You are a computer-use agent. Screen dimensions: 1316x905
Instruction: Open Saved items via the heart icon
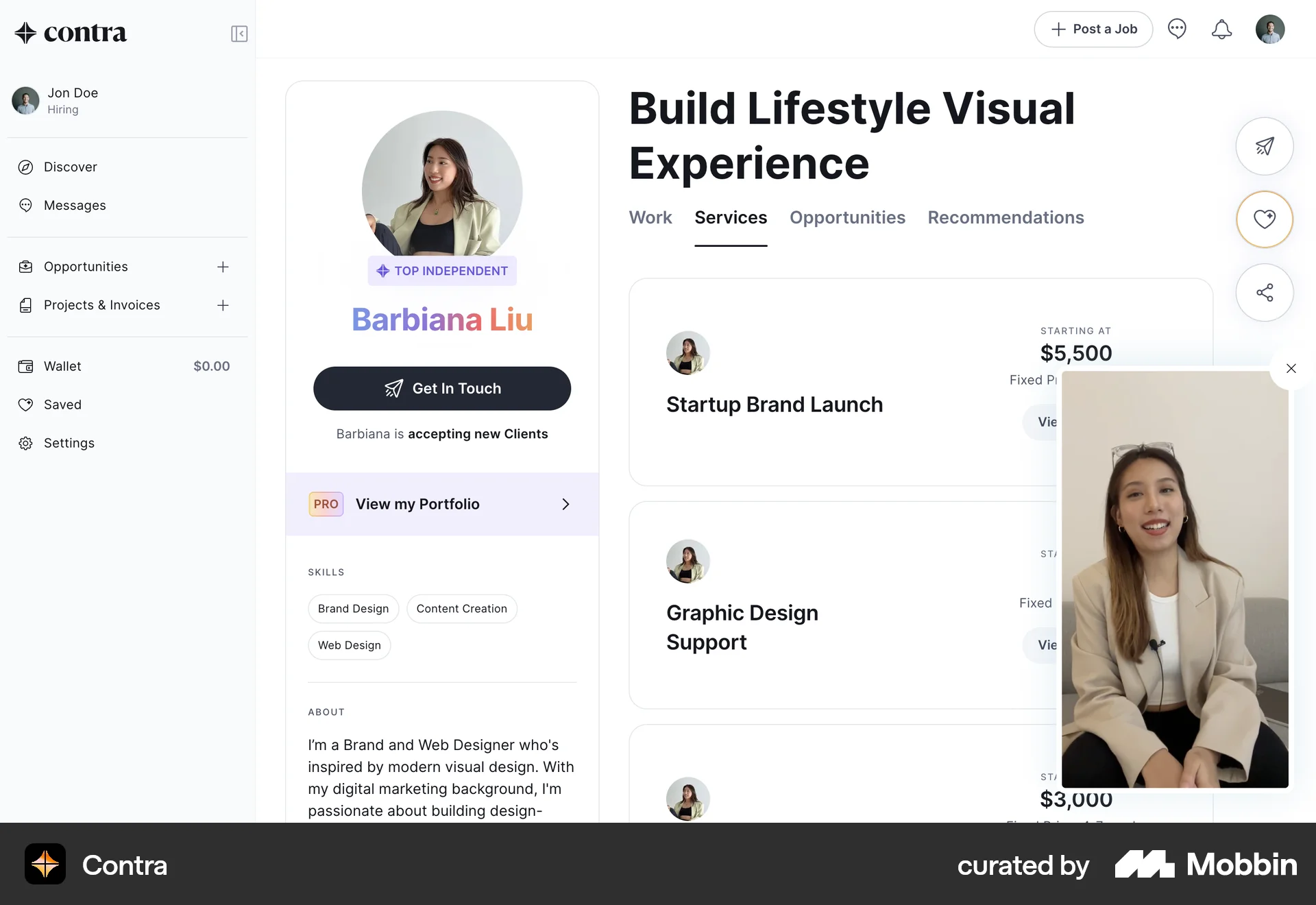coord(25,405)
